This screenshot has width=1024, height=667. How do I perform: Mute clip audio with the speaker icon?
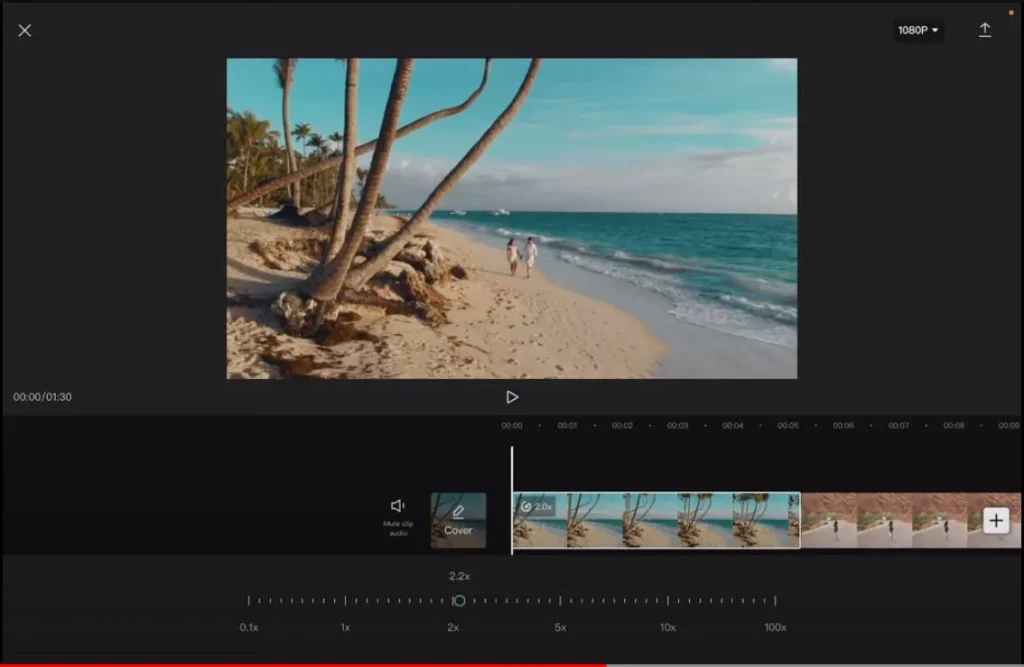click(x=398, y=507)
